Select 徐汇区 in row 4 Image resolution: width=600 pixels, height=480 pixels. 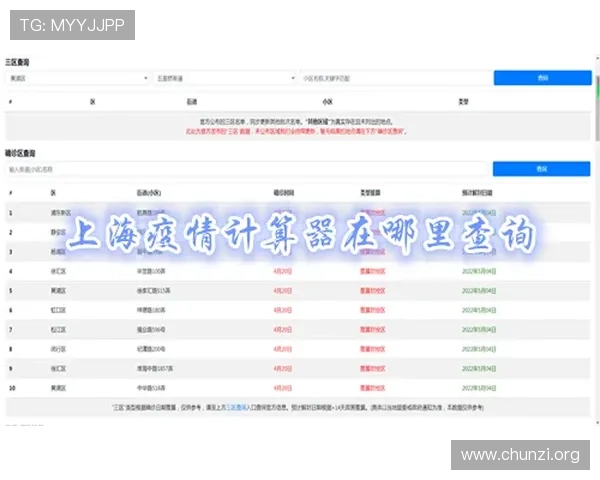tap(58, 271)
